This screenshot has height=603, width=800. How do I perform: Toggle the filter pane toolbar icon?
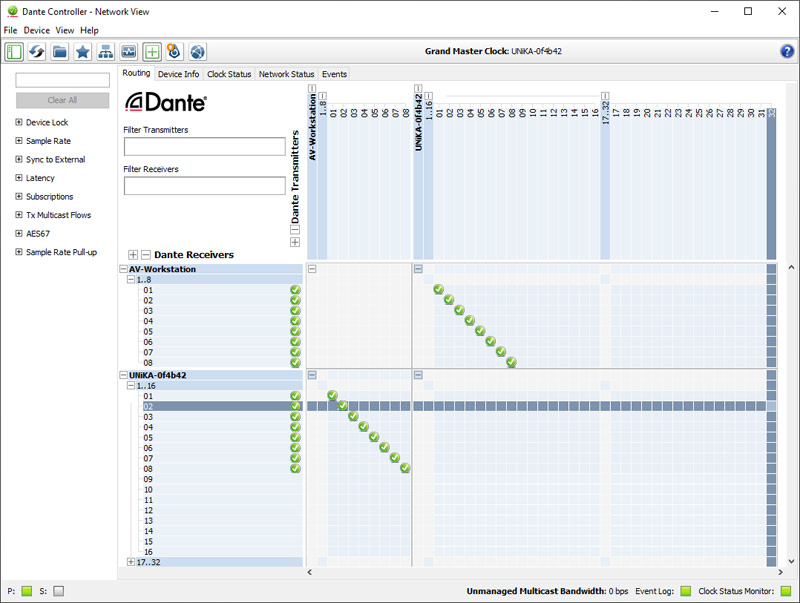[14, 51]
